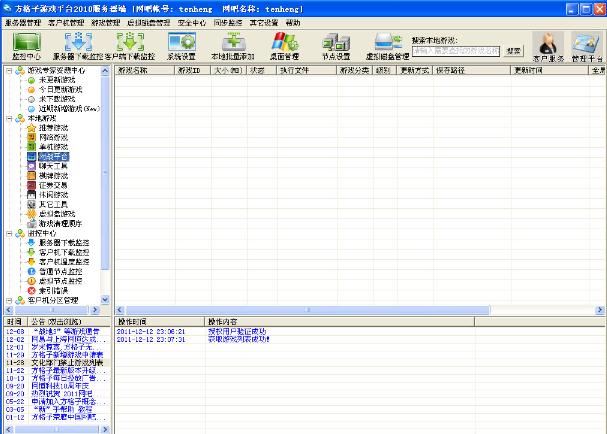Viewport: 607px width, 434px height.
Task: Collapse the 本地游戏 tree node
Action: pyautogui.click(x=8, y=118)
